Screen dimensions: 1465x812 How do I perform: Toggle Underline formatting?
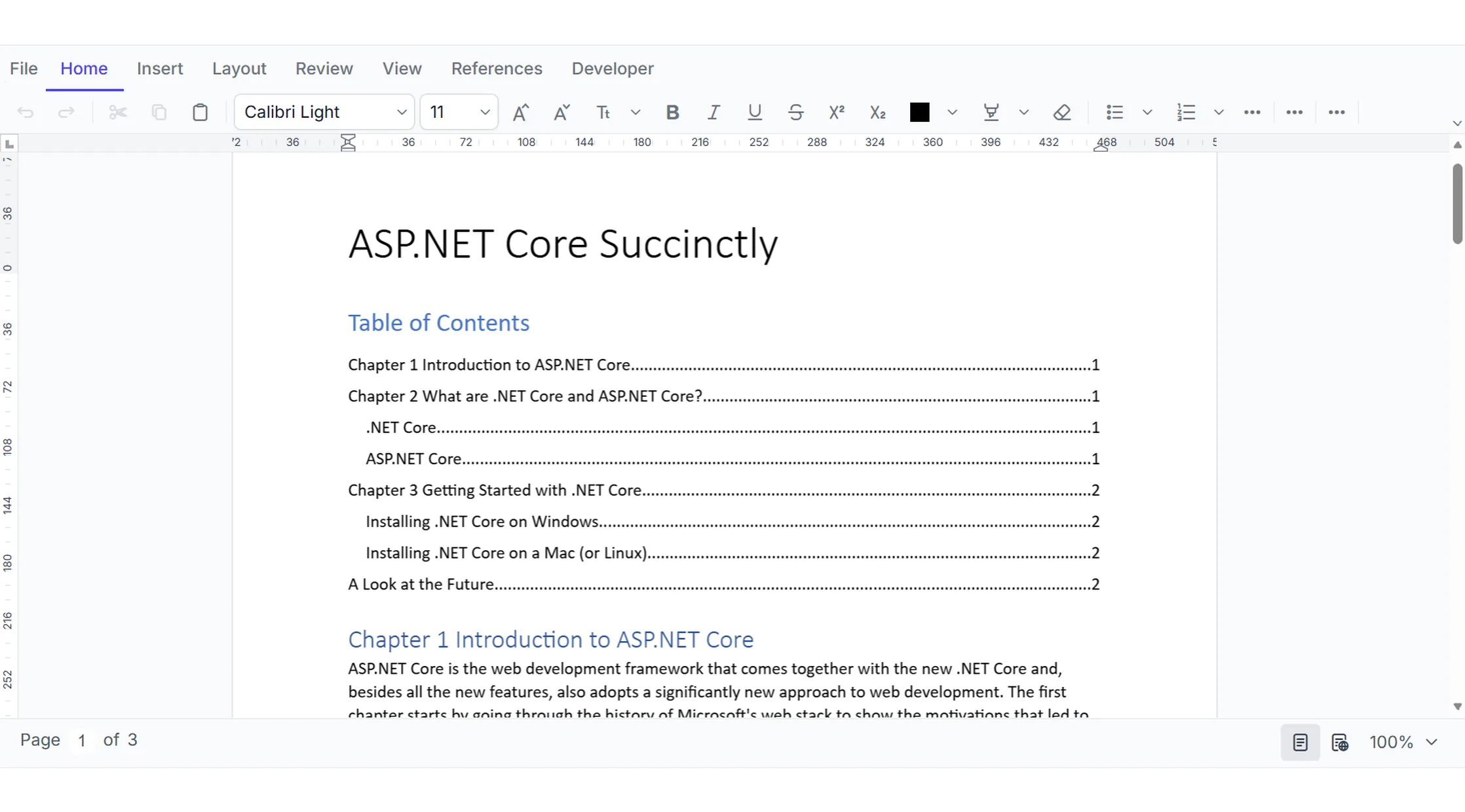[755, 113]
